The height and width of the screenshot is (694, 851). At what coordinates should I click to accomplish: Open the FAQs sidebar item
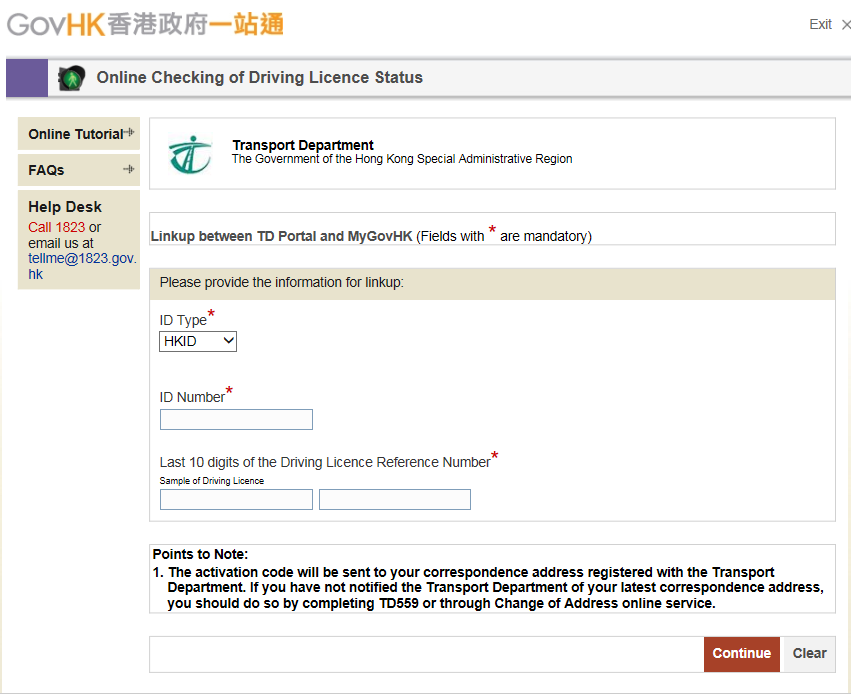click(x=79, y=170)
